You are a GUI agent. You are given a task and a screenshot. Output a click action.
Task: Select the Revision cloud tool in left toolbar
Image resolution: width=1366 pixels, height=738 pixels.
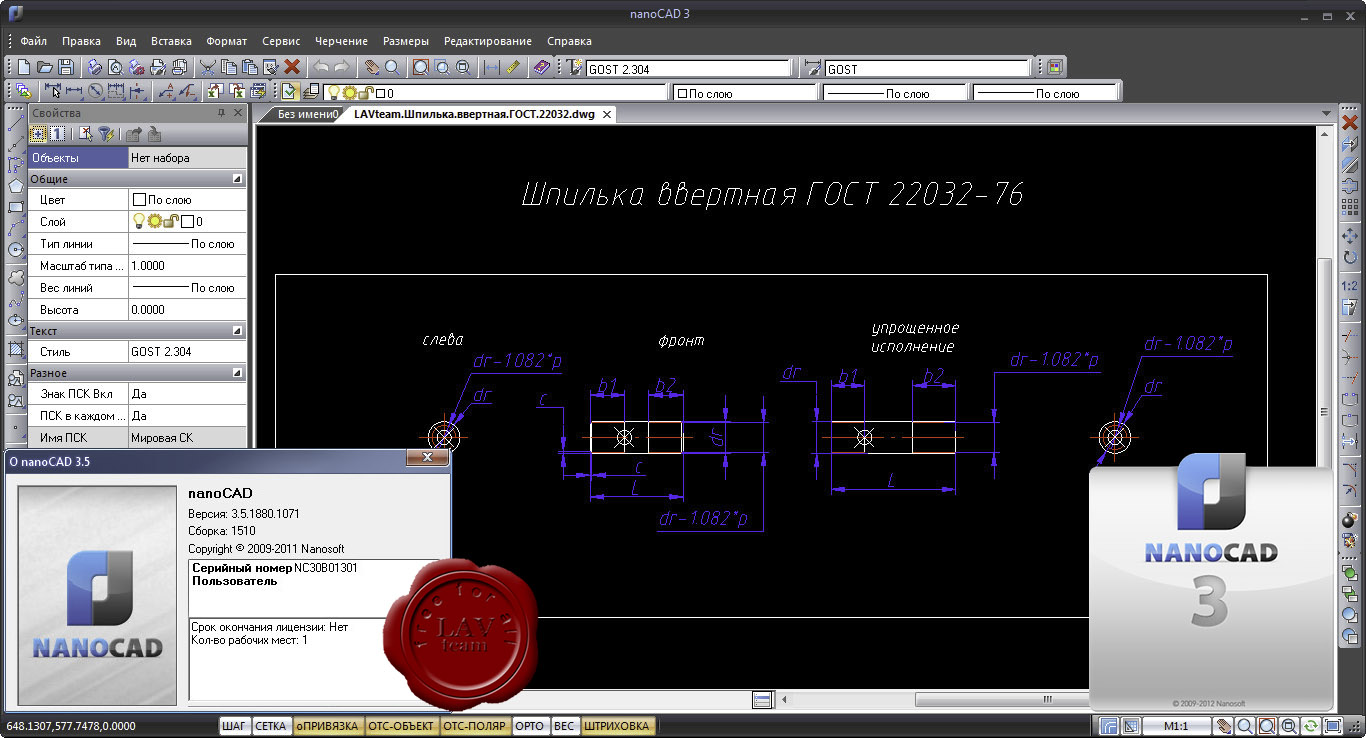click(15, 278)
